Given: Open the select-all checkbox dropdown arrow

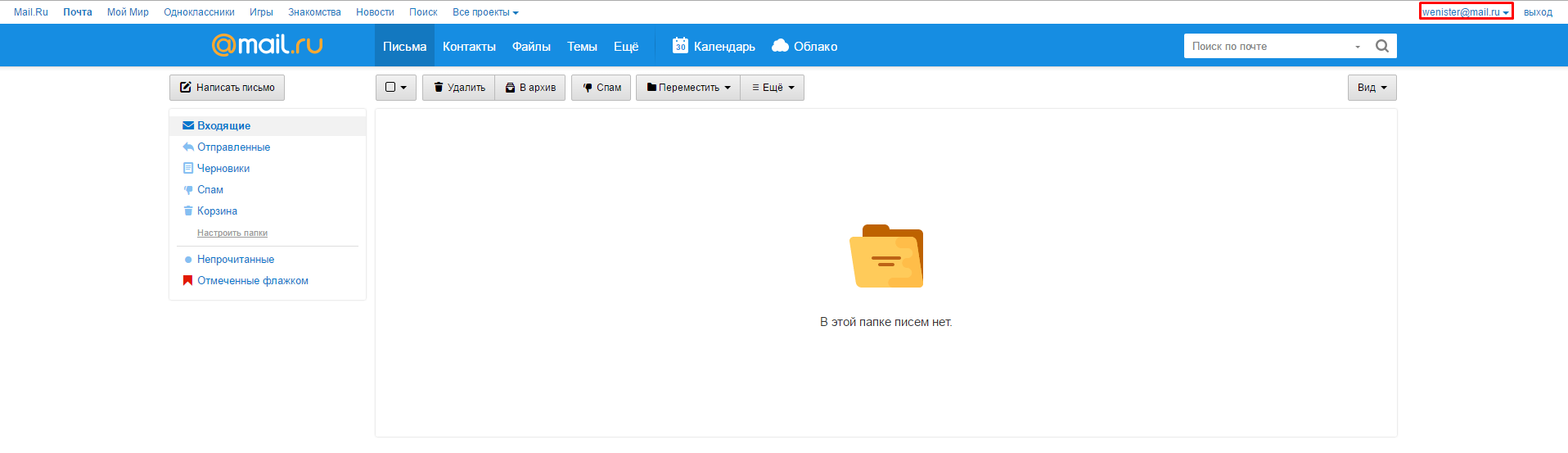Looking at the screenshot, I should pos(403,88).
